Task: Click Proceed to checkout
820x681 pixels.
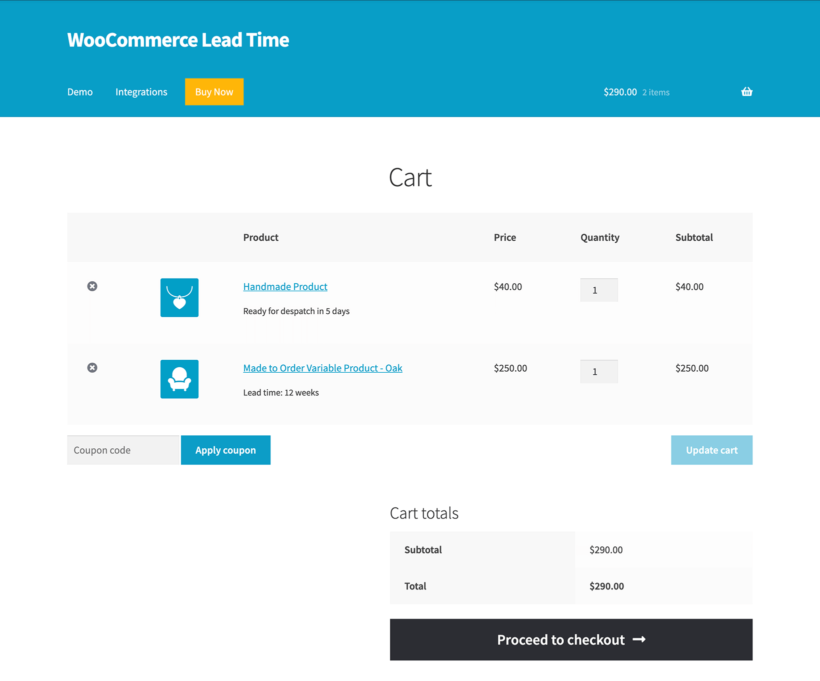Action: (571, 639)
